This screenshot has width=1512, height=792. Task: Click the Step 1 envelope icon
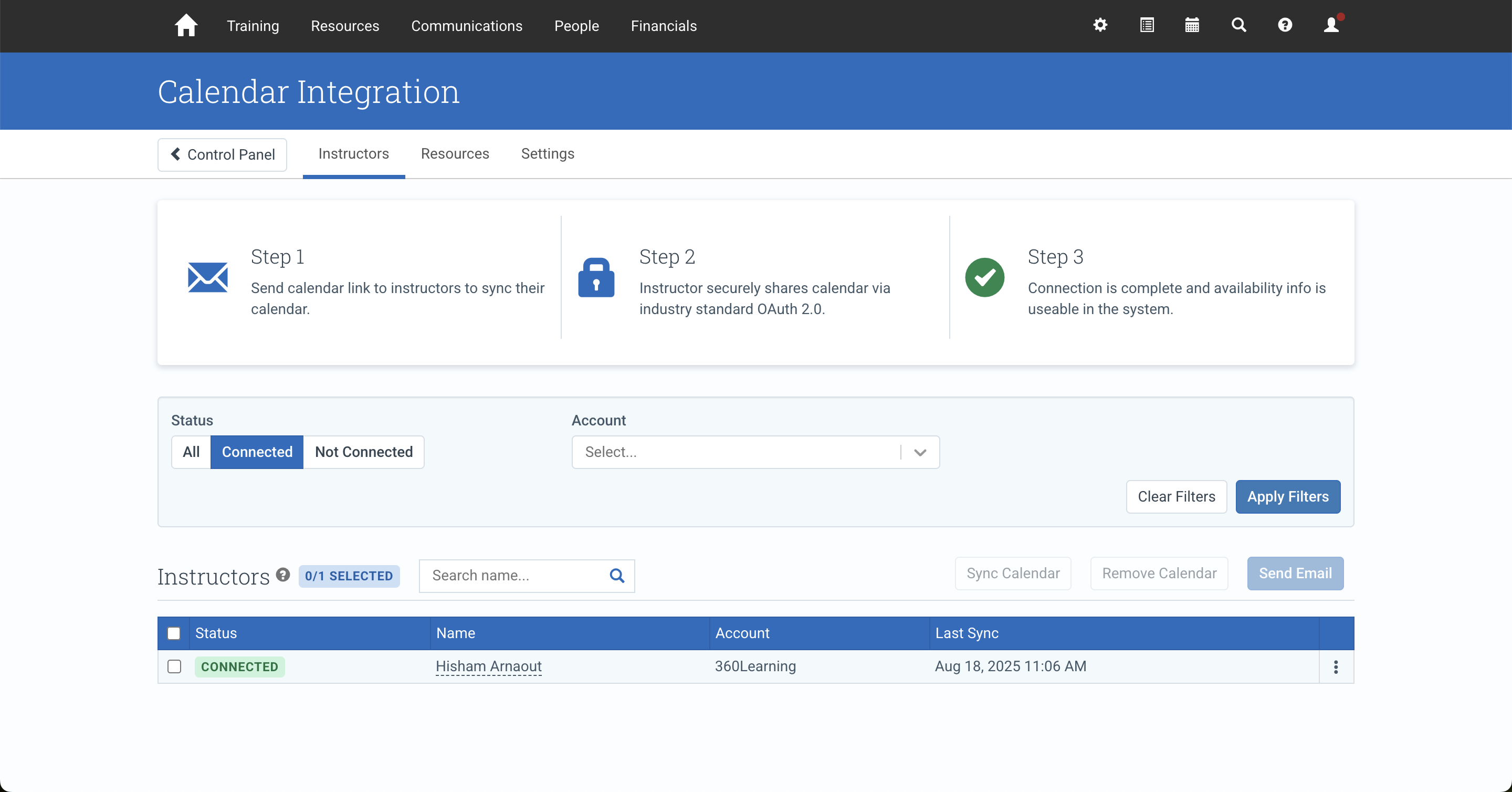click(208, 277)
